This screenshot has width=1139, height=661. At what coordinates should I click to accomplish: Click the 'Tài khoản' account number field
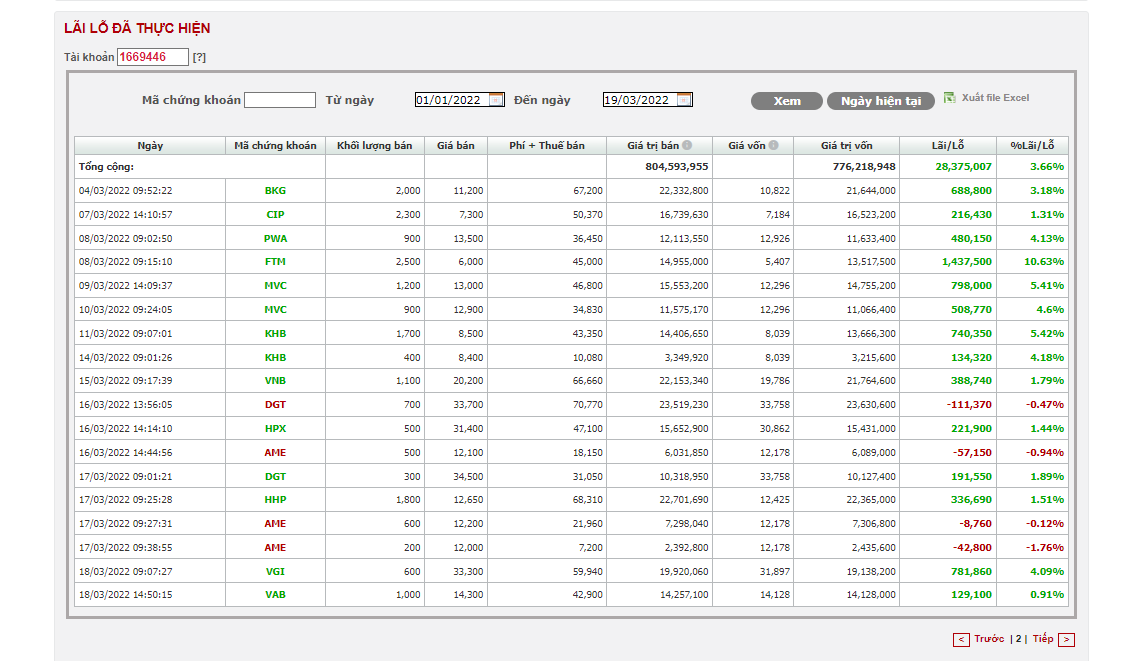coord(153,57)
